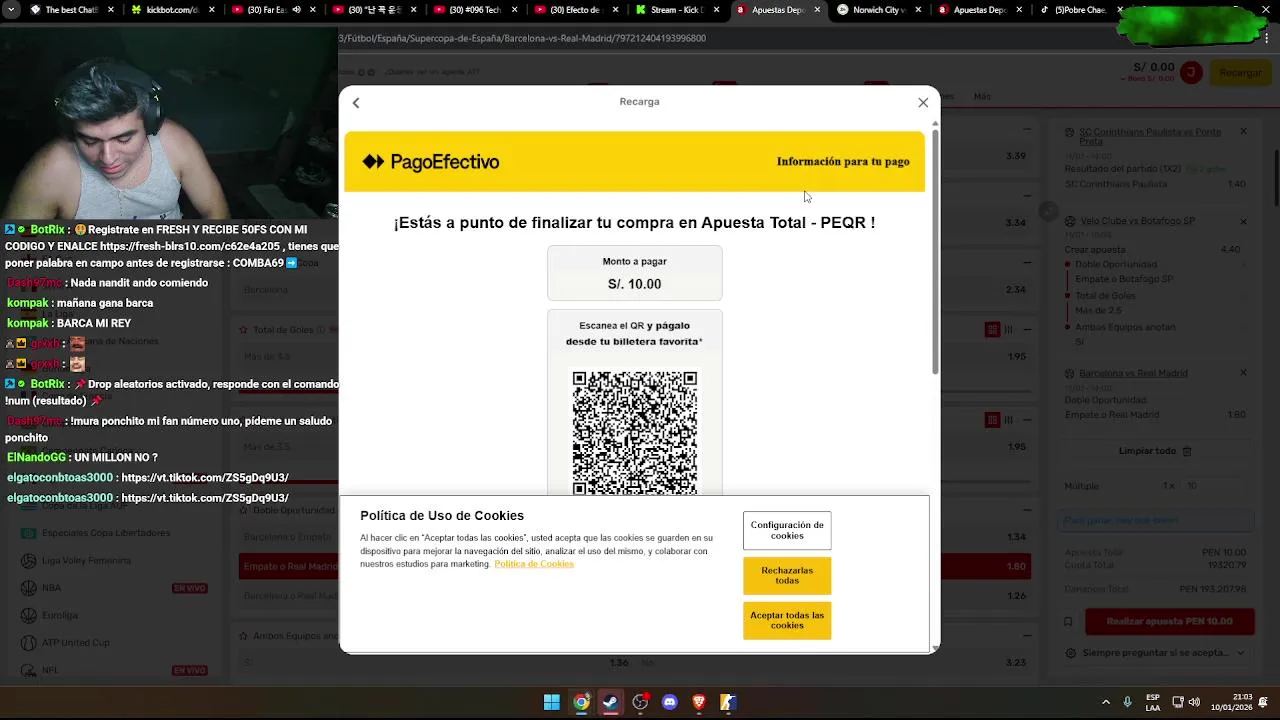Open NBA in the sports sidebar
The width and height of the screenshot is (1280, 720).
click(51, 588)
